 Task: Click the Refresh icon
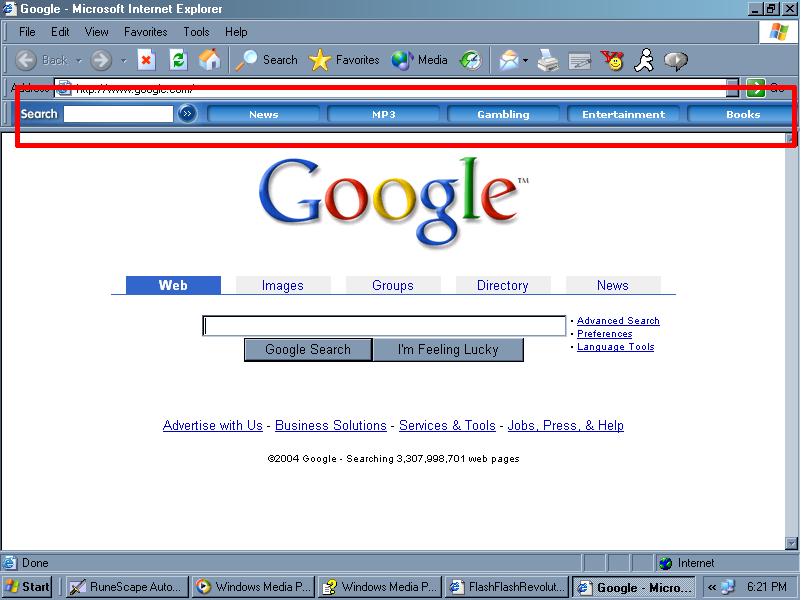pyautogui.click(x=178, y=60)
